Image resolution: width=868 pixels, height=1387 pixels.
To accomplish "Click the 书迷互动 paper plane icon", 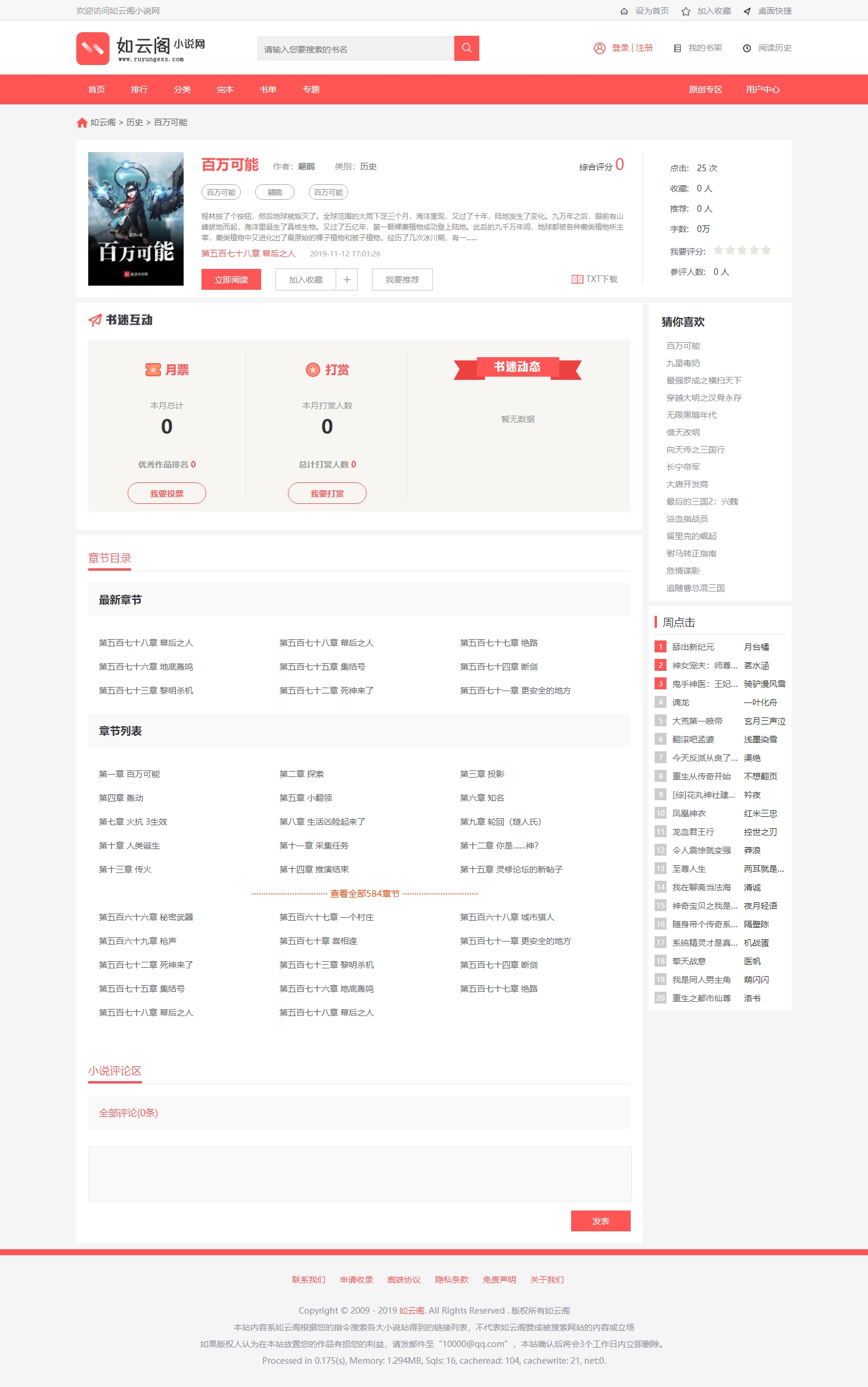I will [x=95, y=320].
